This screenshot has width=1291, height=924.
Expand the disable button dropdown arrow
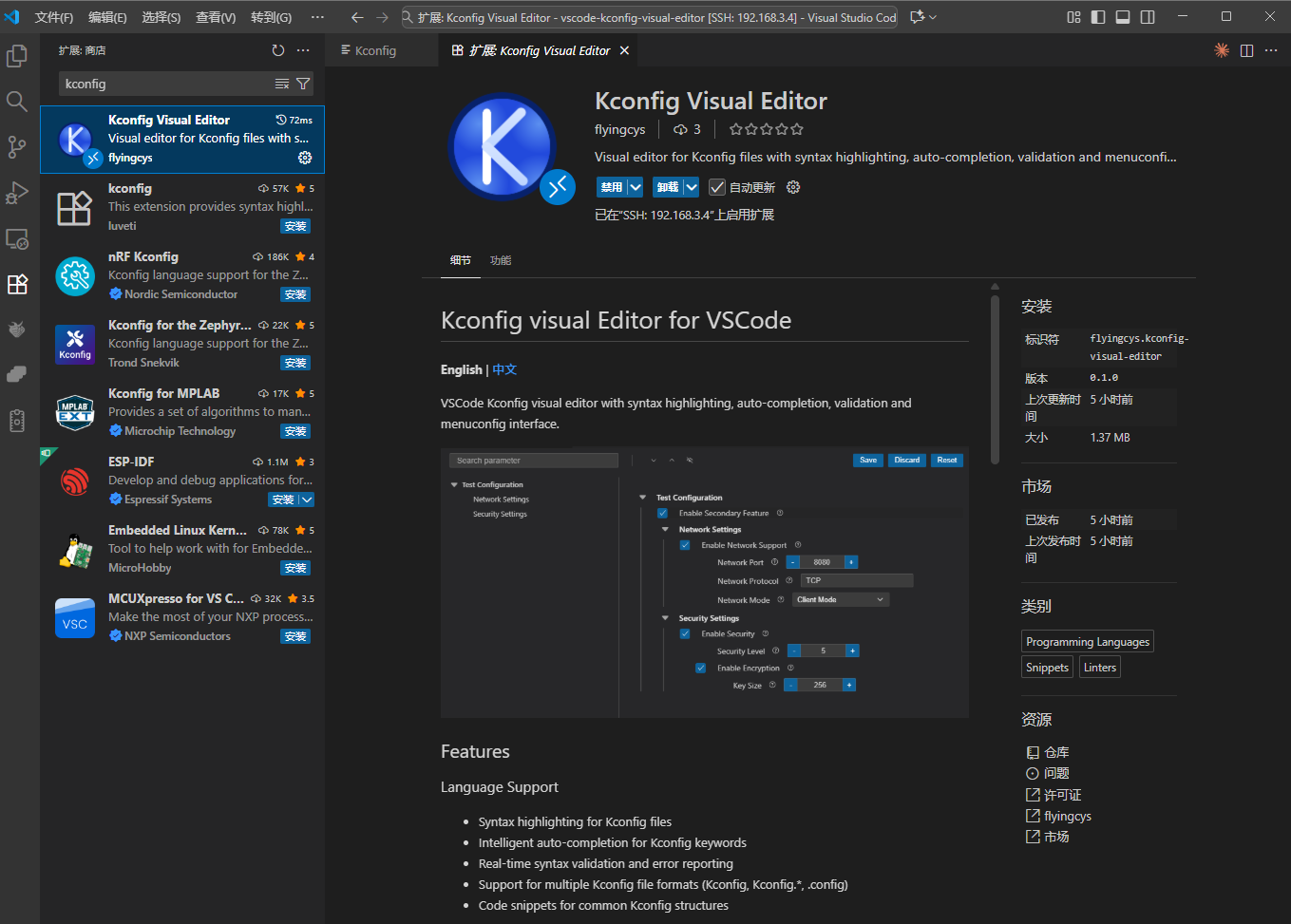[x=636, y=188]
